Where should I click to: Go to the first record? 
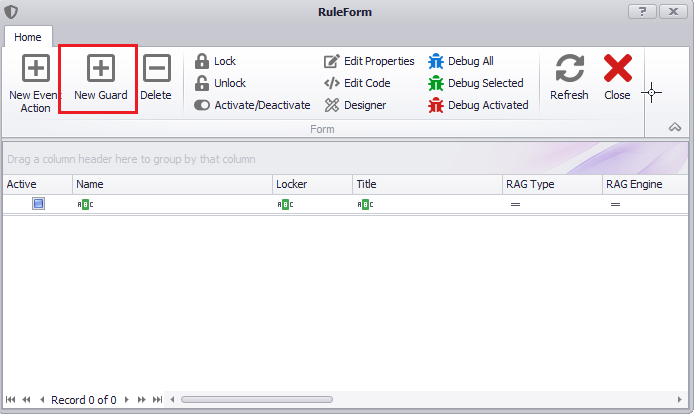coord(11,400)
